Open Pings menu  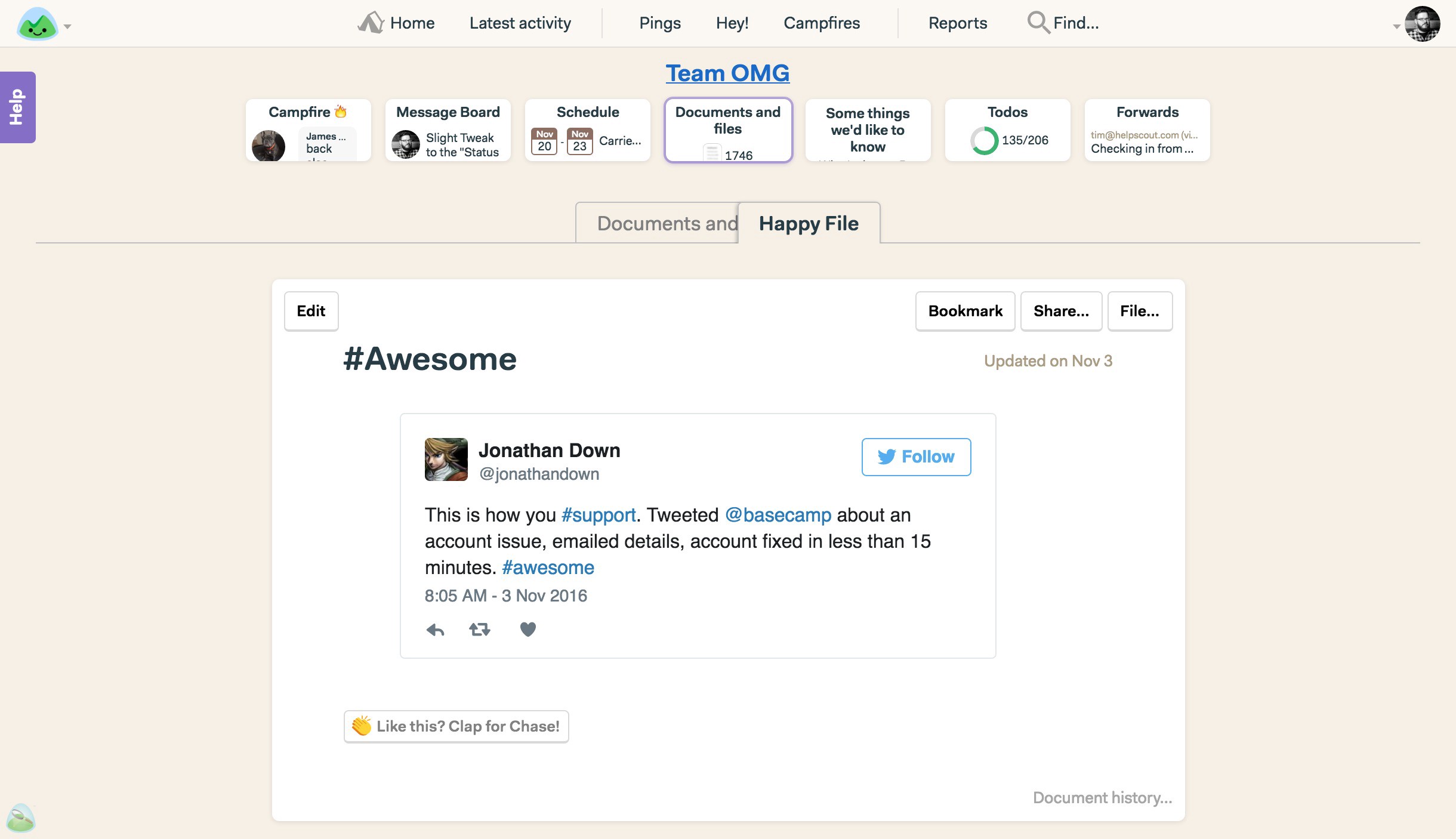(659, 23)
